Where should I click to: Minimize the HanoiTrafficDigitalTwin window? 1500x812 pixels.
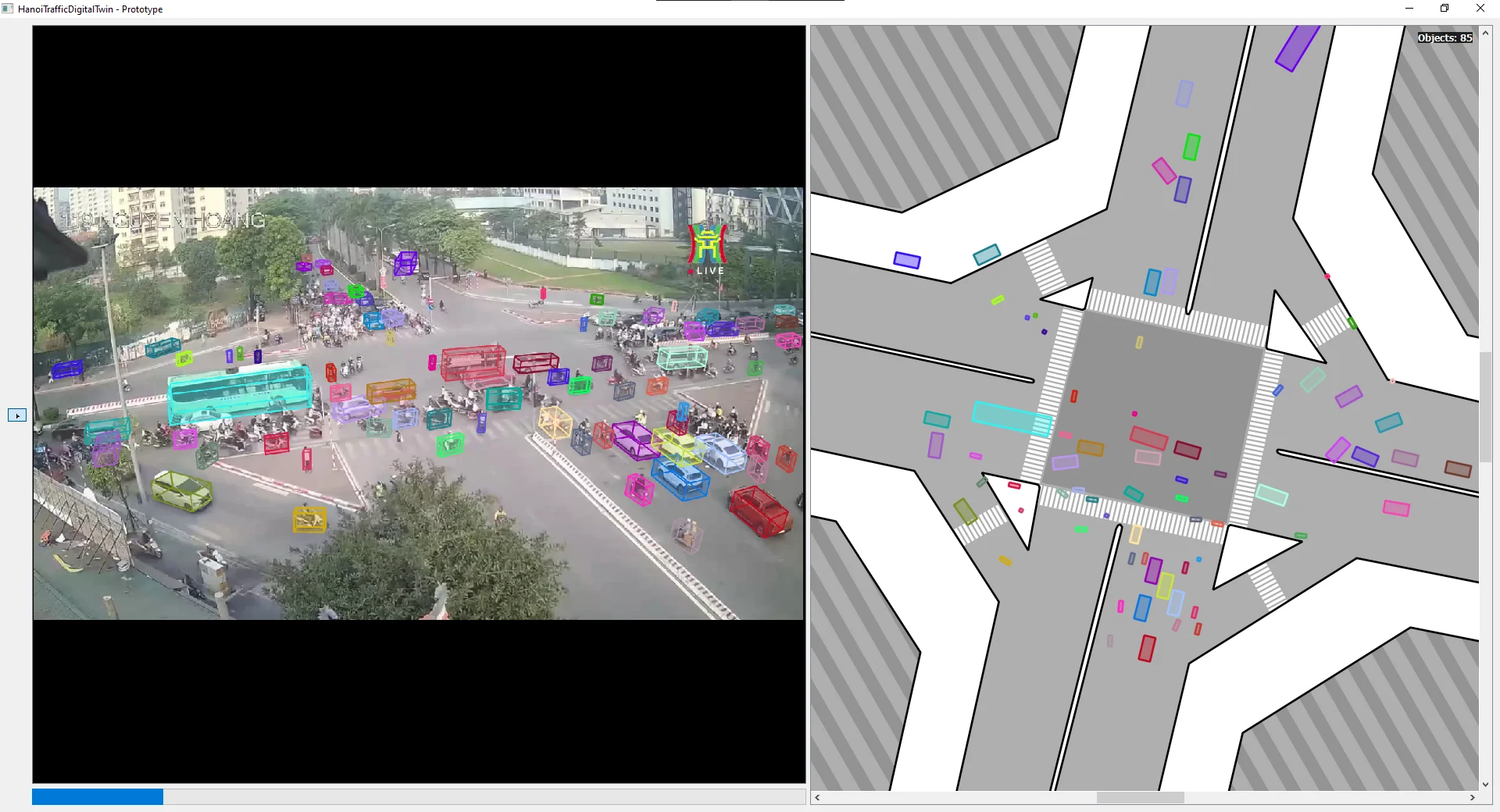(x=1409, y=9)
